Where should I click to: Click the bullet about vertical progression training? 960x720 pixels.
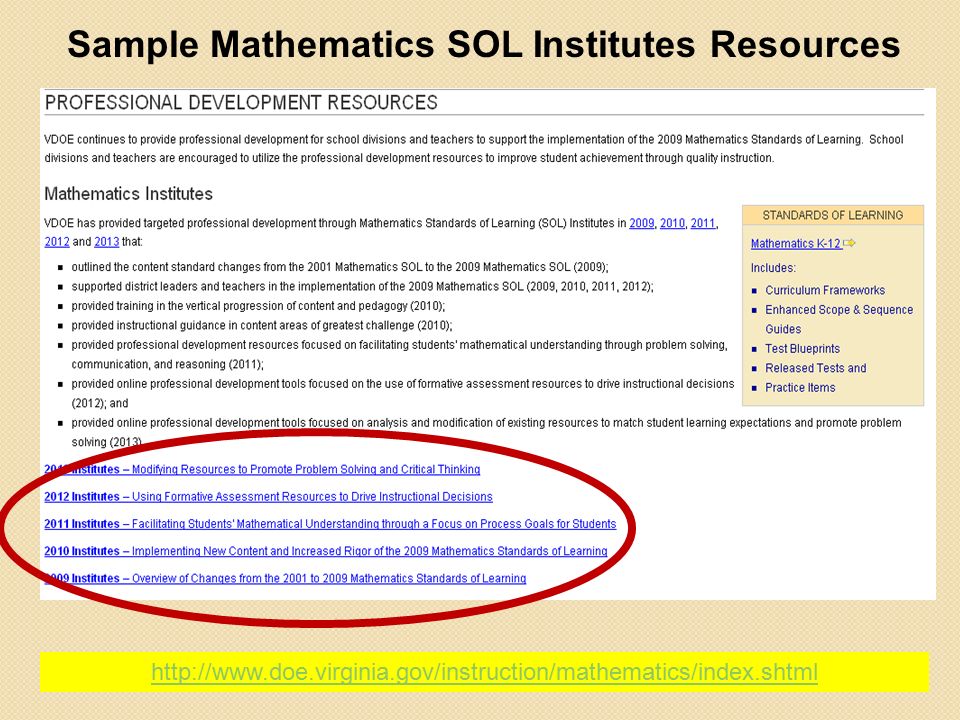click(258, 306)
